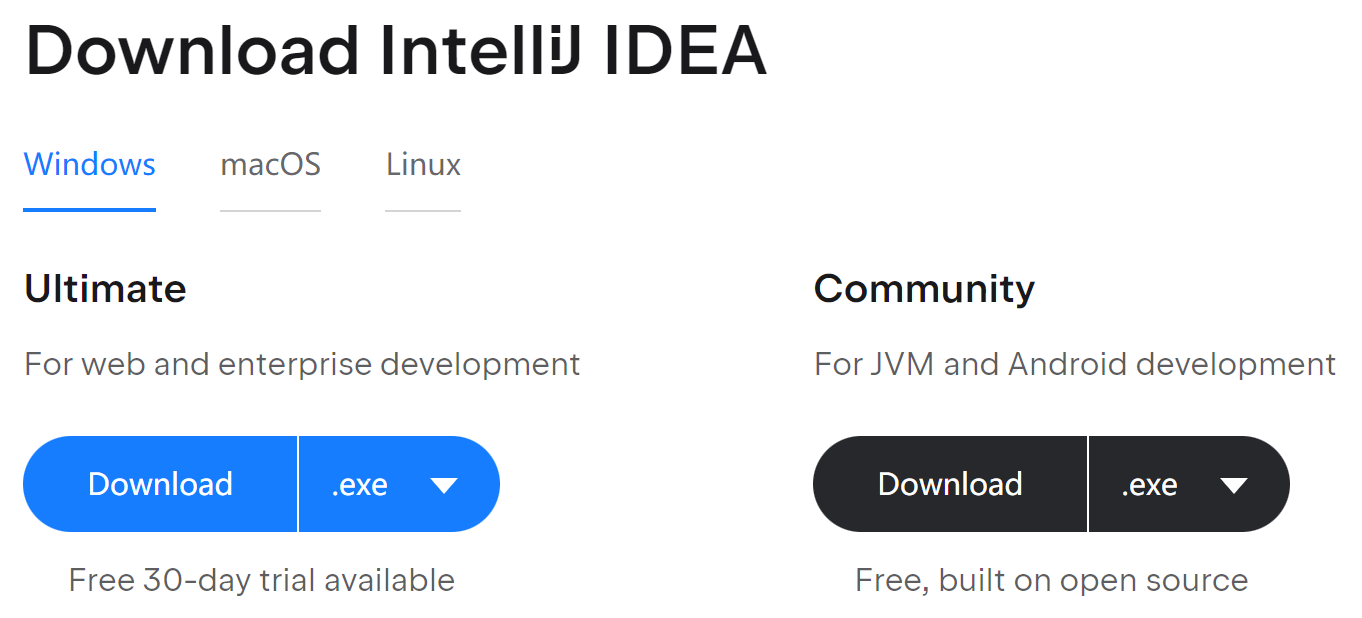1362x618 pixels.
Task: Expand the Ultimate installer type arrow
Action: (443, 486)
